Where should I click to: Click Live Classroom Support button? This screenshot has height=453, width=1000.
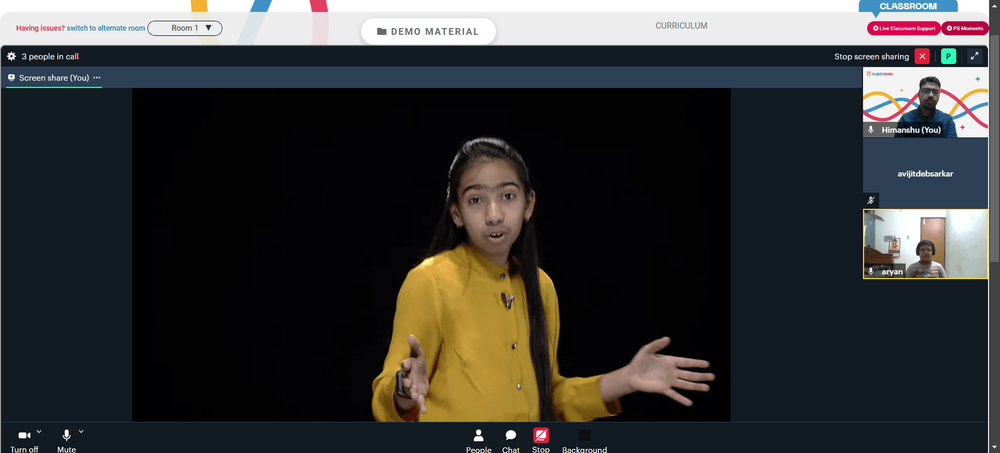pyautogui.click(x=904, y=28)
